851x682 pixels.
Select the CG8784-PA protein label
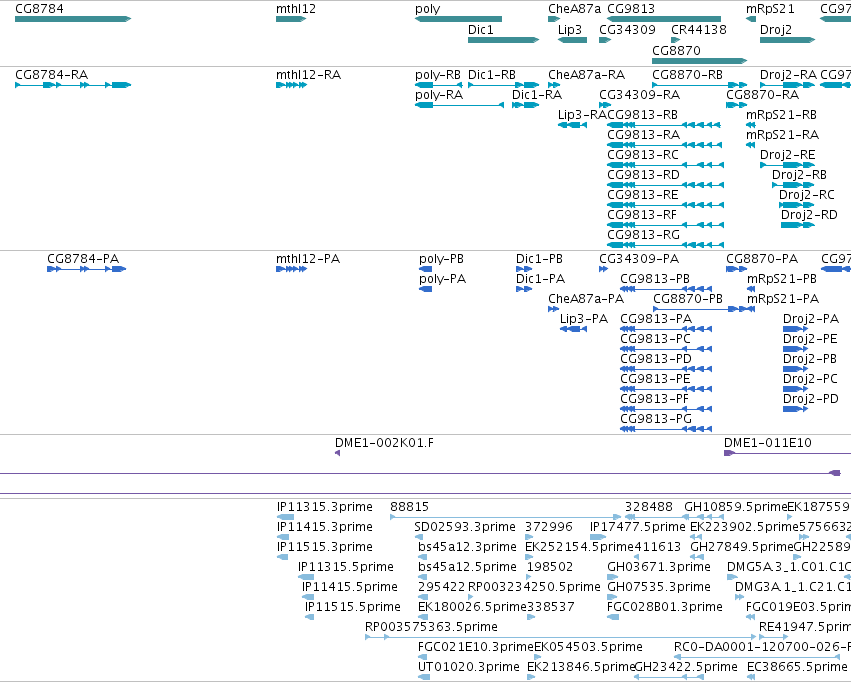(x=83, y=258)
